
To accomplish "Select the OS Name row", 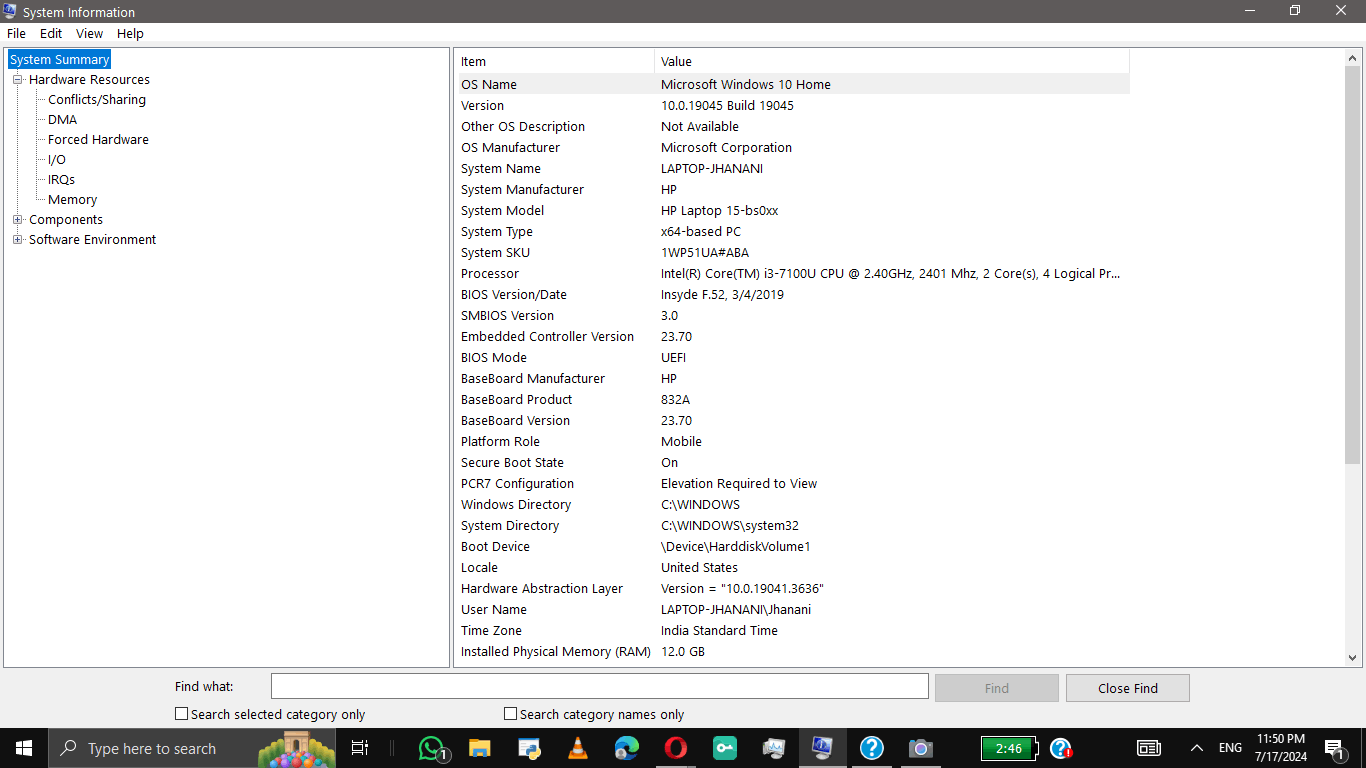I will click(x=794, y=84).
